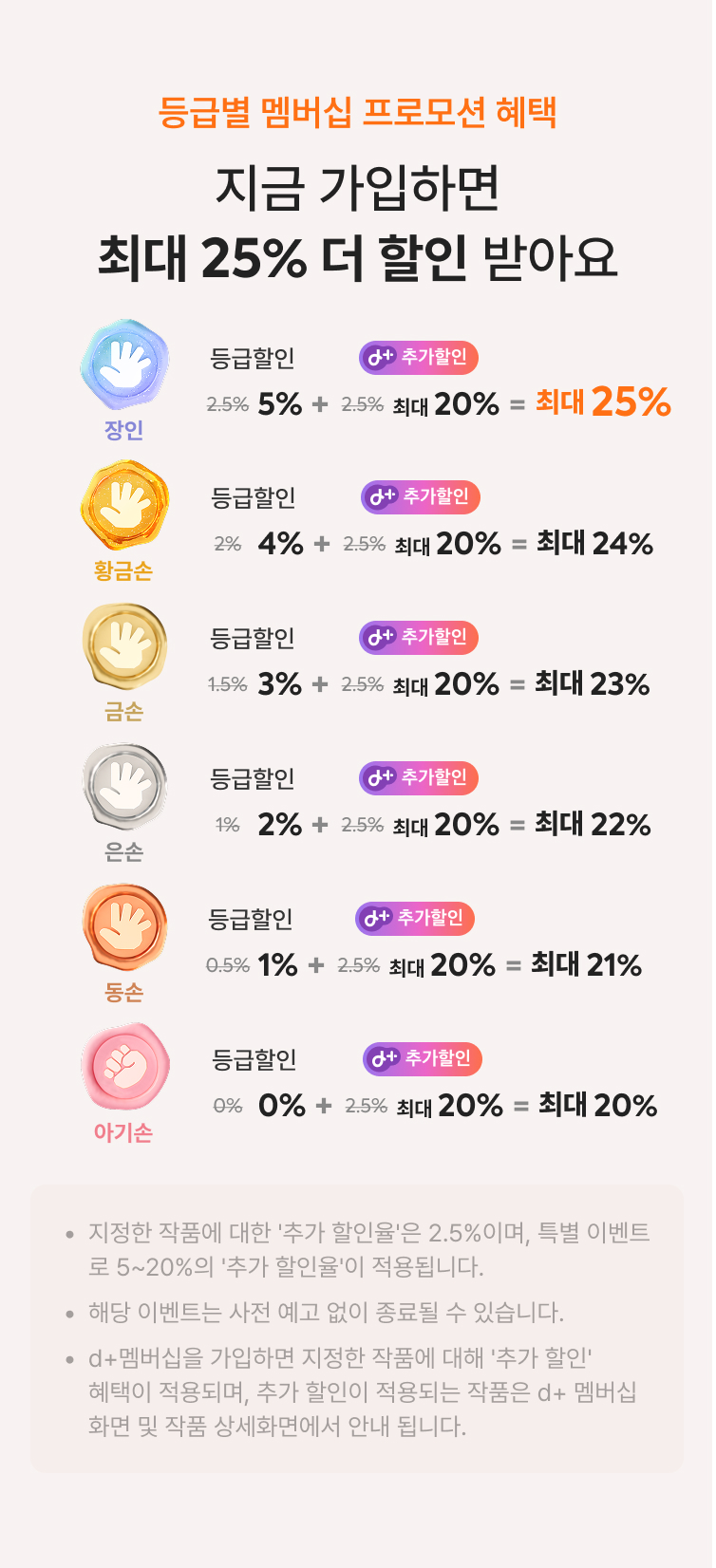Click the 최대 20% total for 아기손
Screen dimensions: 716x1568
point(597,1105)
